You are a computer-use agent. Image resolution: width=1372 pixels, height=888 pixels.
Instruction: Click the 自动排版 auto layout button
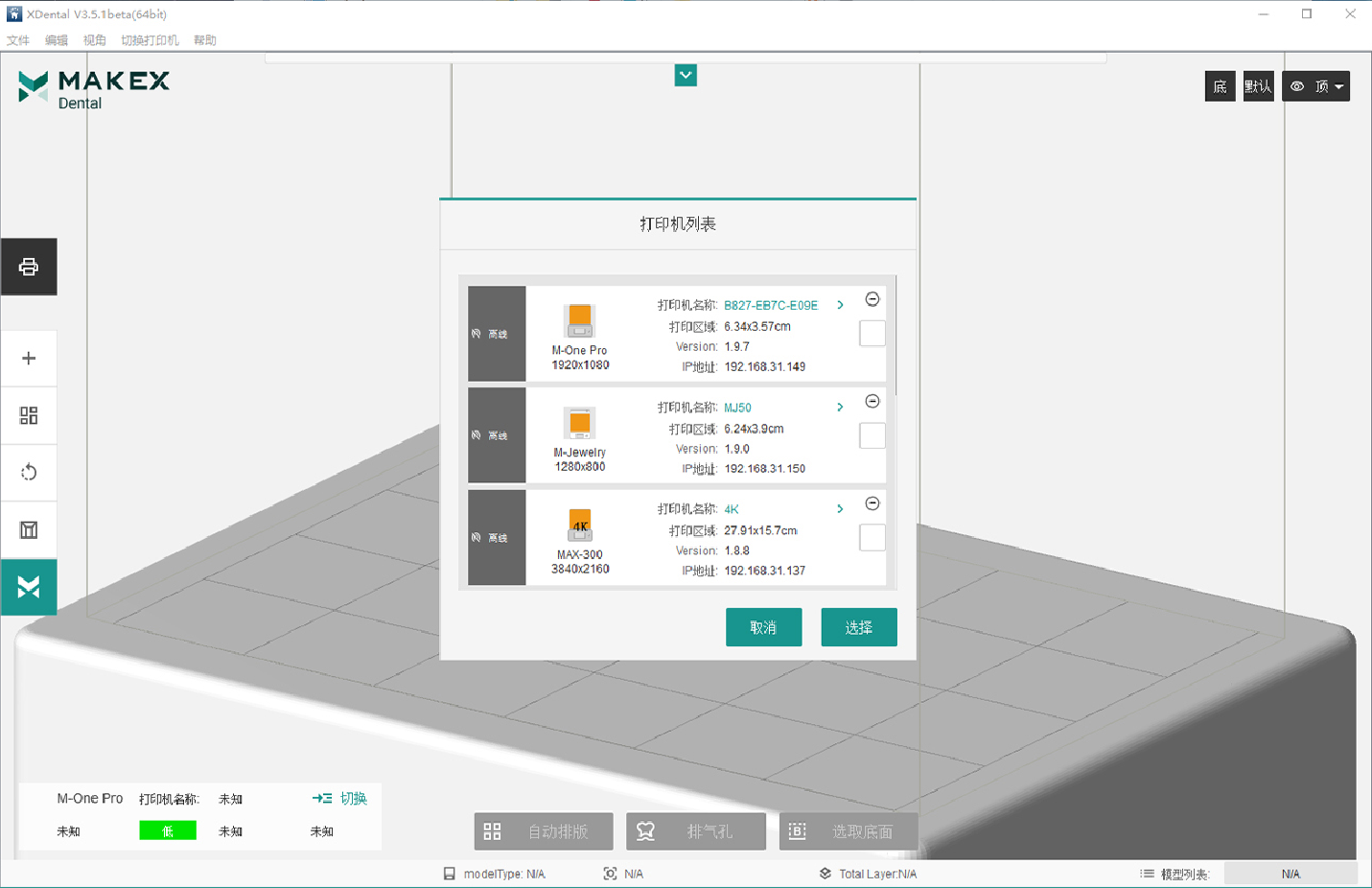pos(544,831)
